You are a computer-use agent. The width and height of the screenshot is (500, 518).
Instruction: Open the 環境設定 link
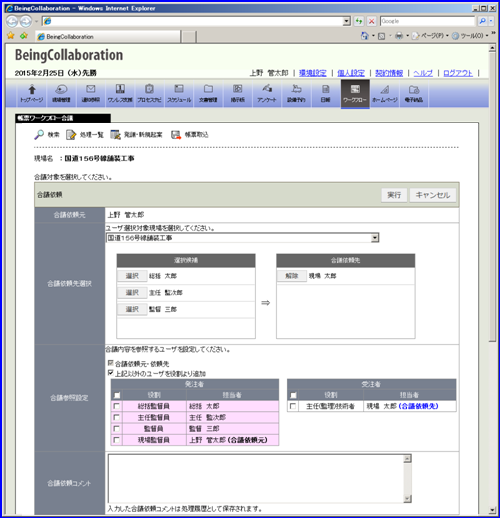click(x=312, y=73)
